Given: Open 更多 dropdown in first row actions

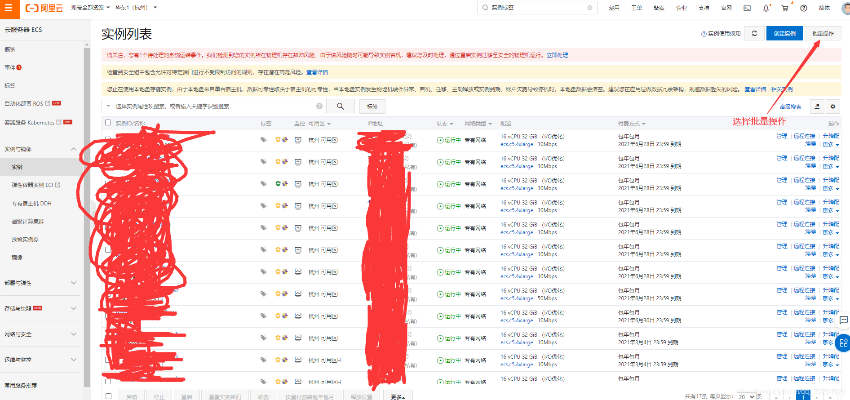Looking at the screenshot, I should coord(830,144).
